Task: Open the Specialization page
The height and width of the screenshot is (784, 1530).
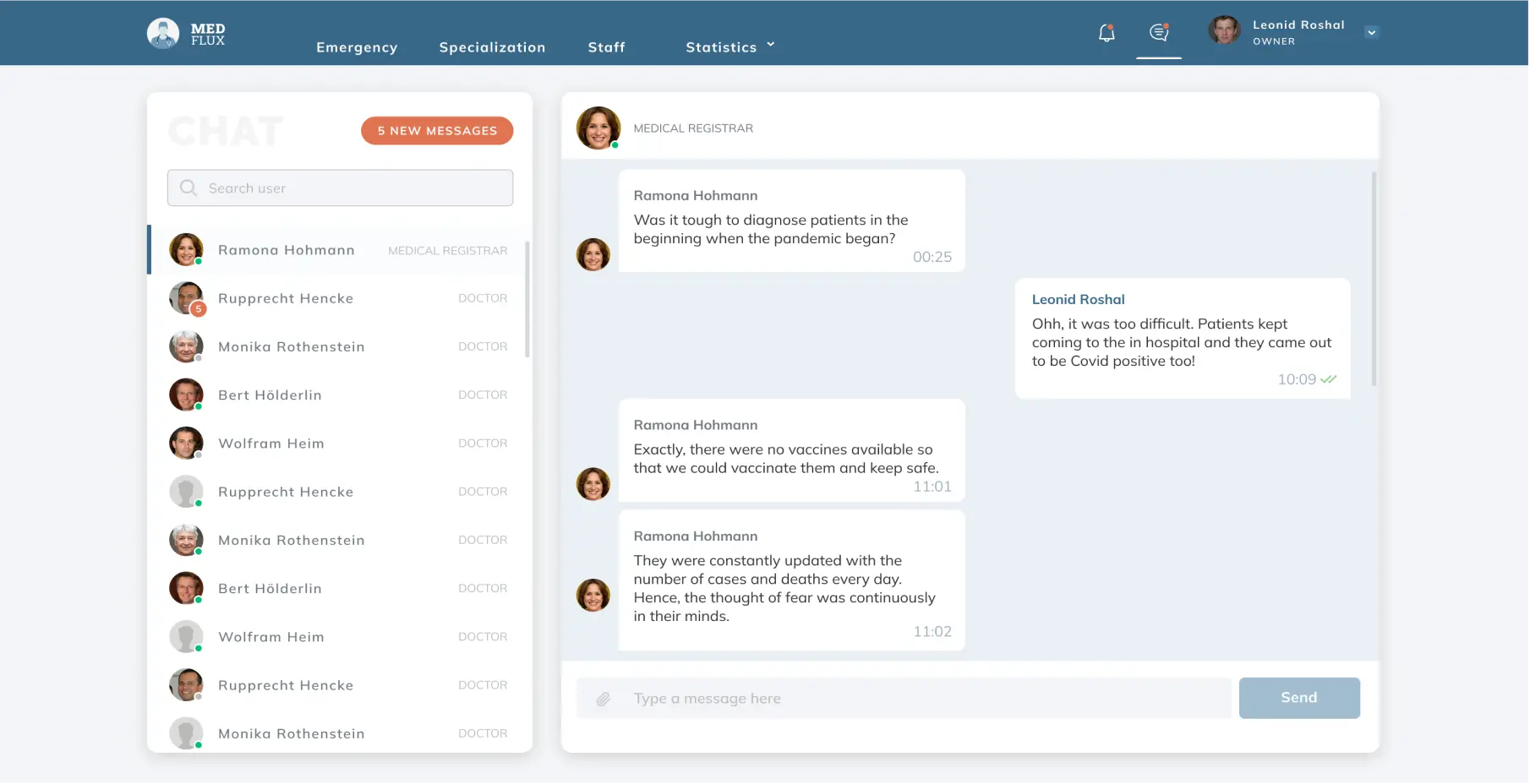Action: (x=491, y=47)
